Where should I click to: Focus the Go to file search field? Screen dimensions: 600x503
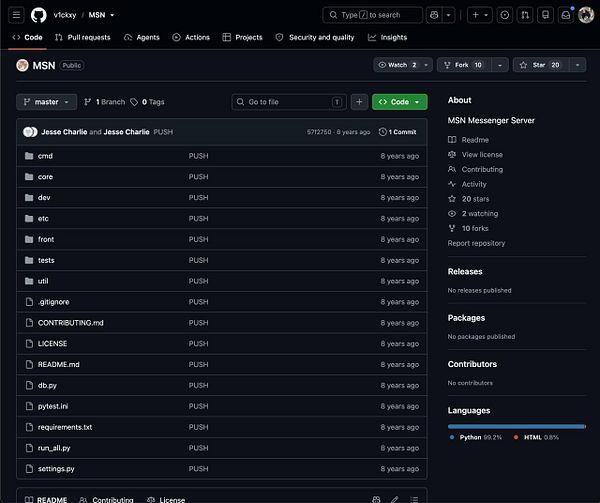(x=289, y=102)
